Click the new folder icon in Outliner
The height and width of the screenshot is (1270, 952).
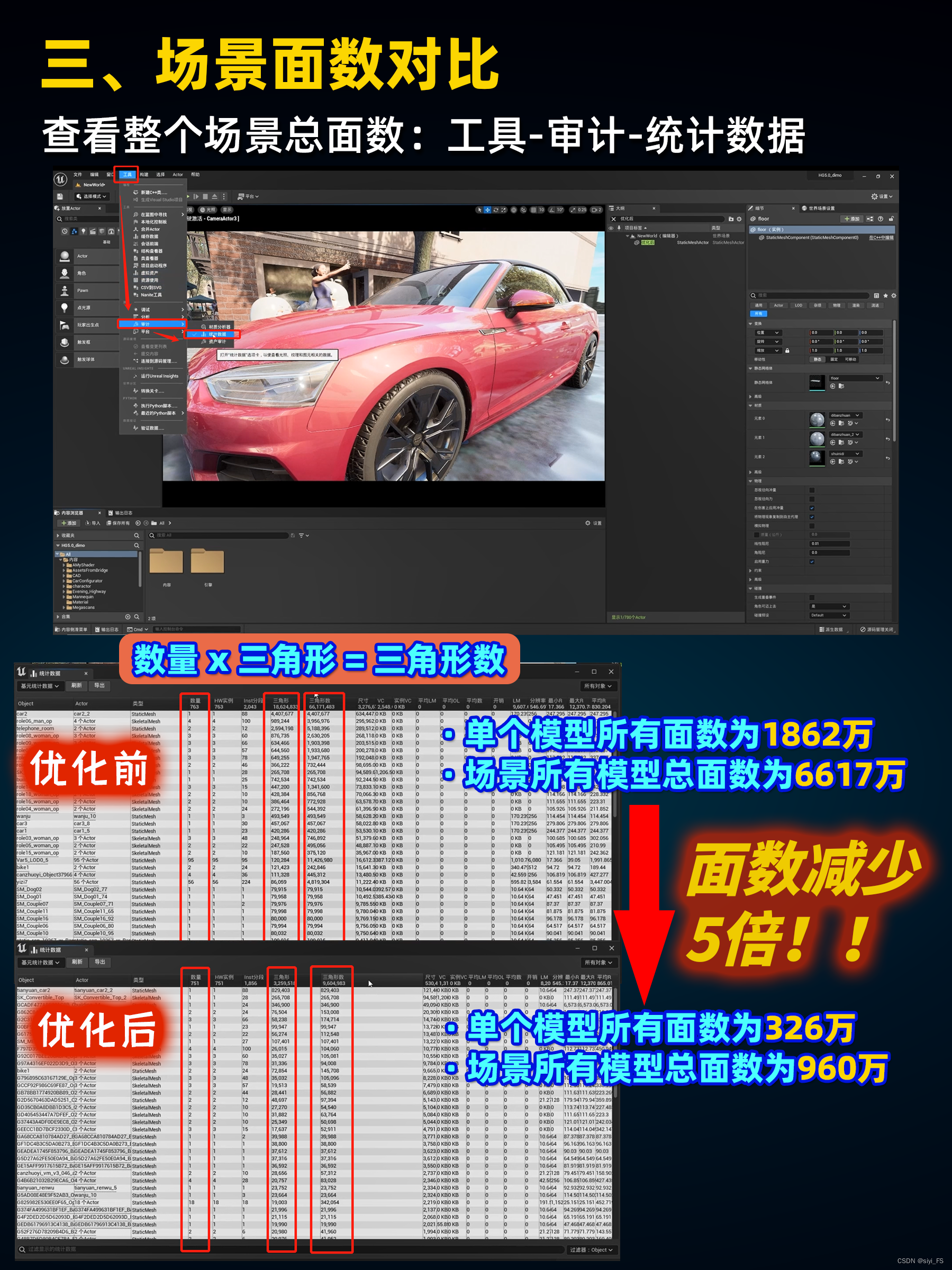tap(731, 219)
